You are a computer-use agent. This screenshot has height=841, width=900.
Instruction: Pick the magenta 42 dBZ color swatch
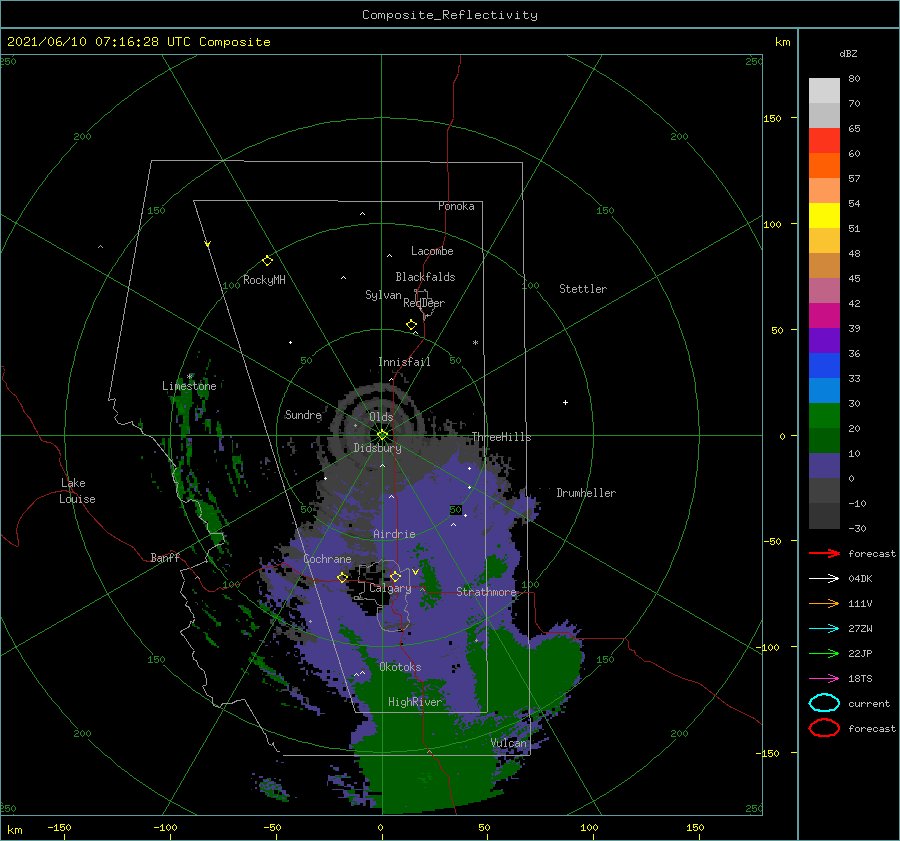click(x=824, y=316)
